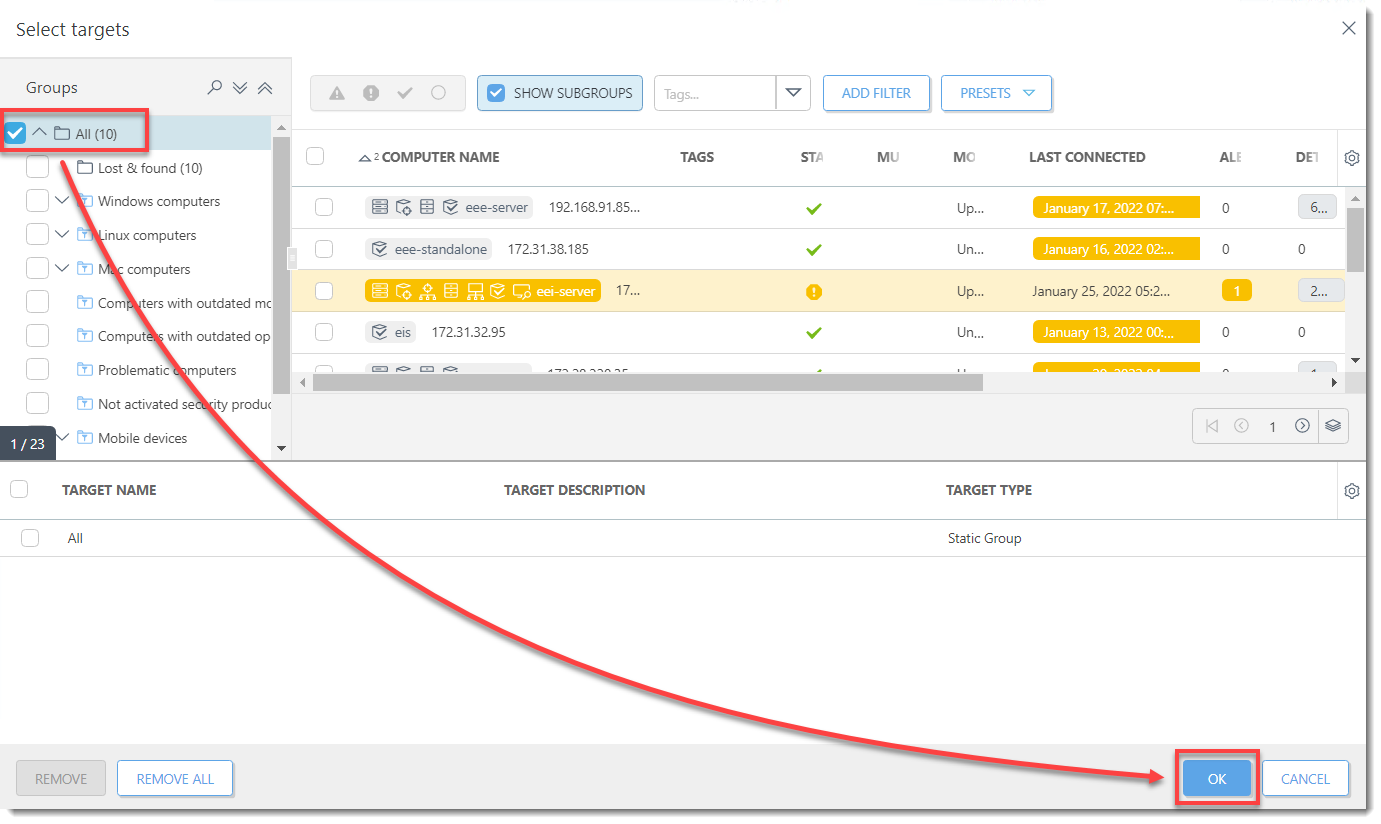
Task: Open the PRESETS dropdown
Action: 996,93
